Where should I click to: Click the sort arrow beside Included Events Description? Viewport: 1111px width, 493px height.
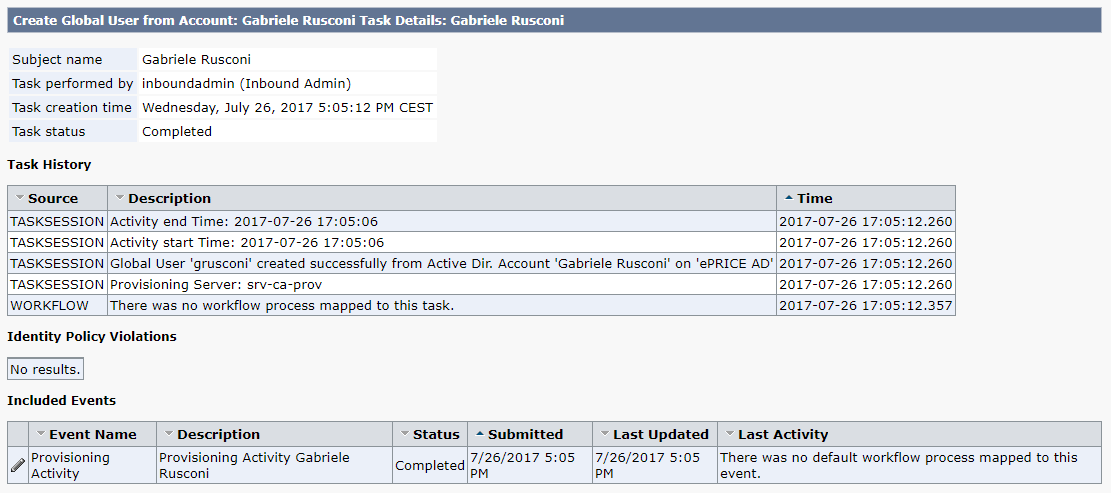point(169,434)
